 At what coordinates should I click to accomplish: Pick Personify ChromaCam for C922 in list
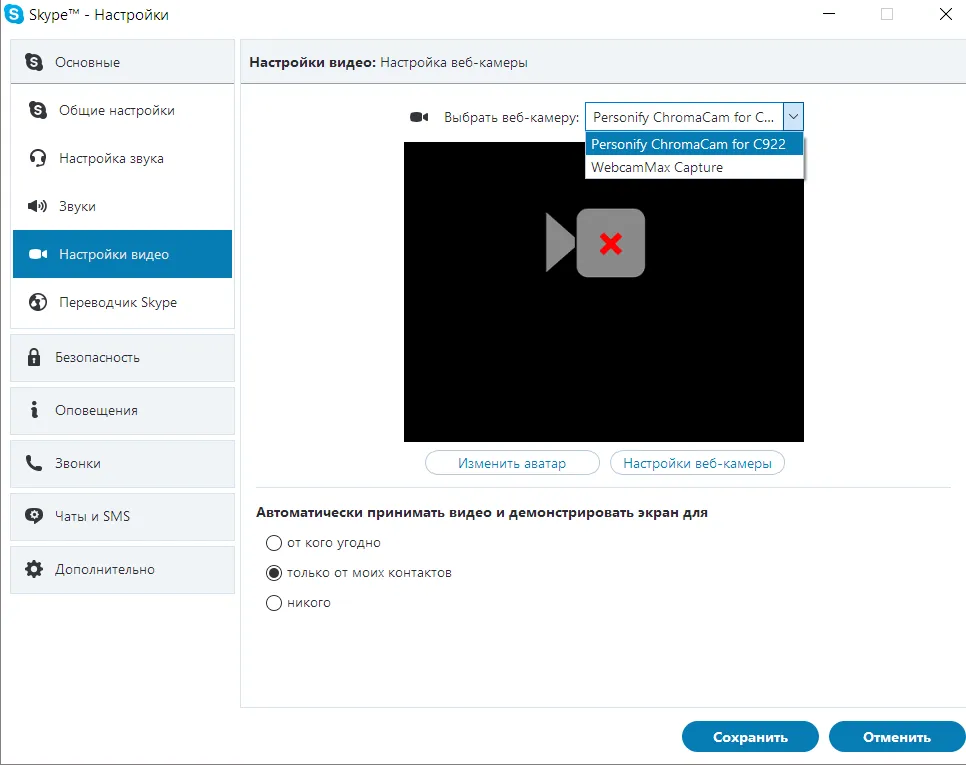pyautogui.click(x=688, y=144)
